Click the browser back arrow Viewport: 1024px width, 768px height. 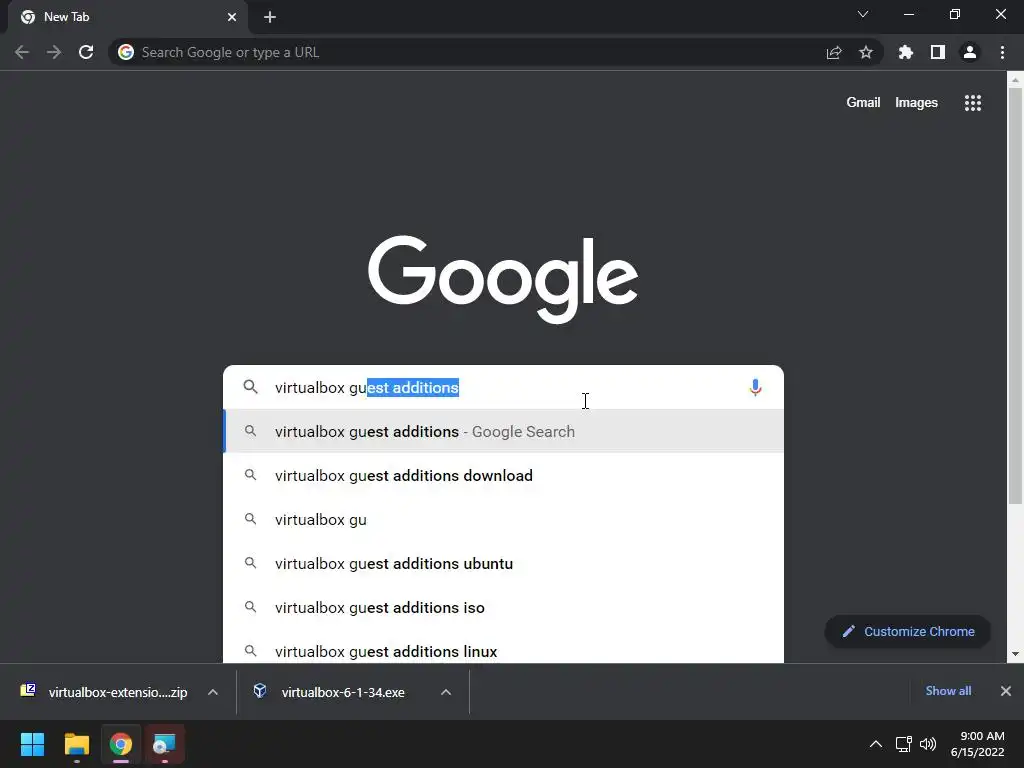tap(22, 52)
